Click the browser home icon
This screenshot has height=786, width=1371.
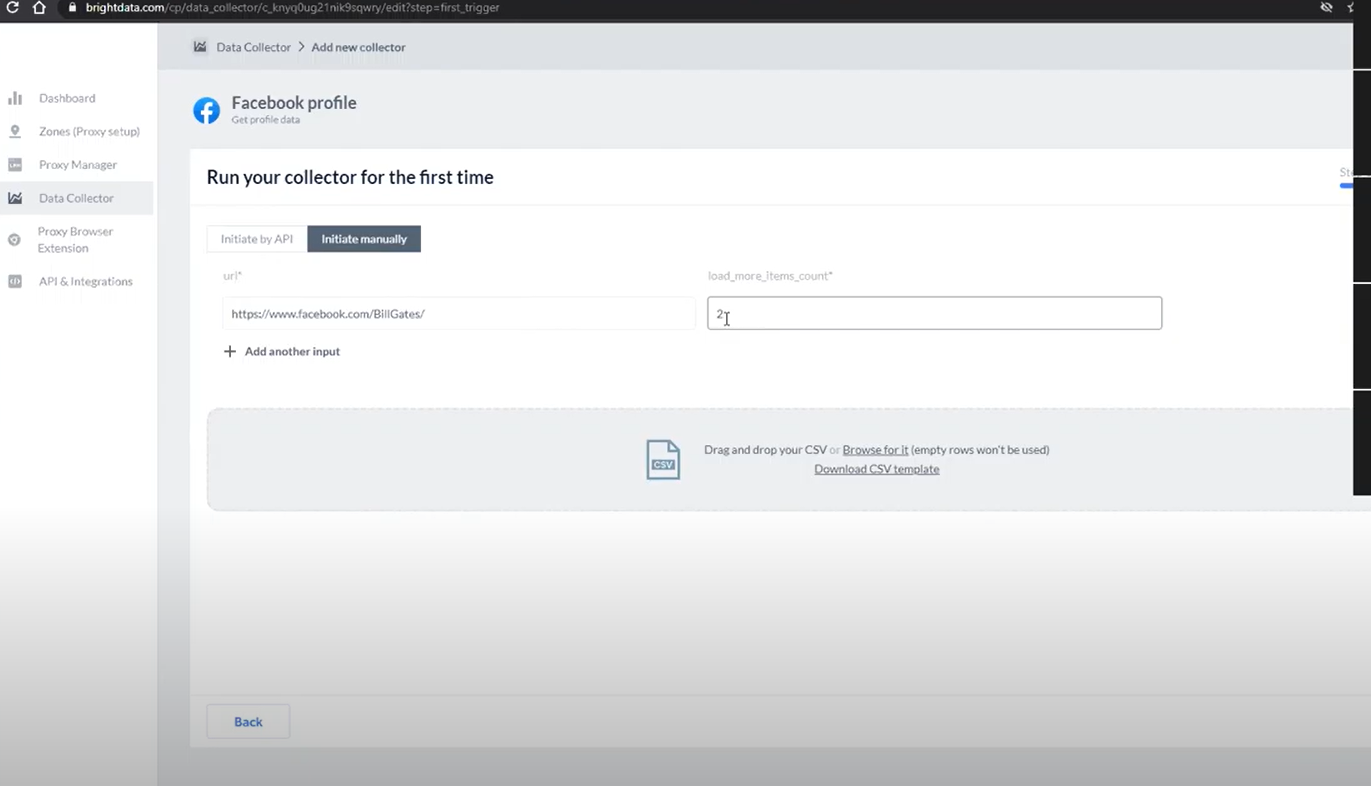(39, 7)
